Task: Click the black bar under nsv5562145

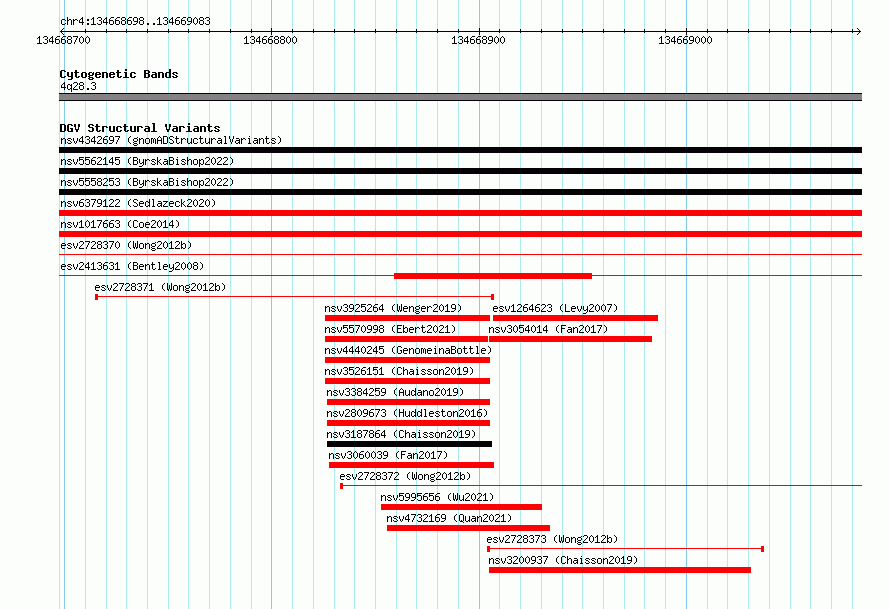Action: tap(460, 171)
